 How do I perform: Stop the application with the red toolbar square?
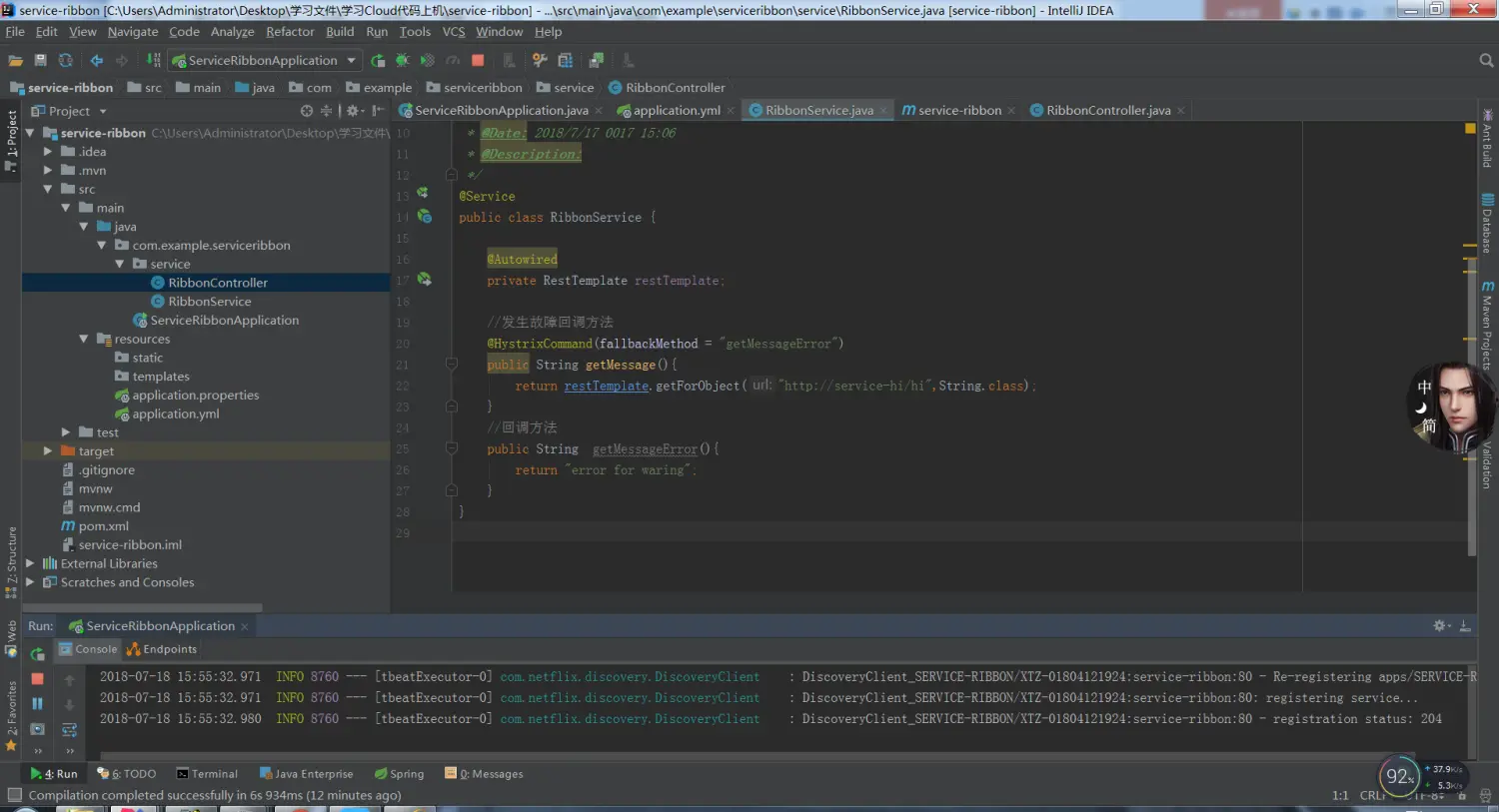point(478,61)
